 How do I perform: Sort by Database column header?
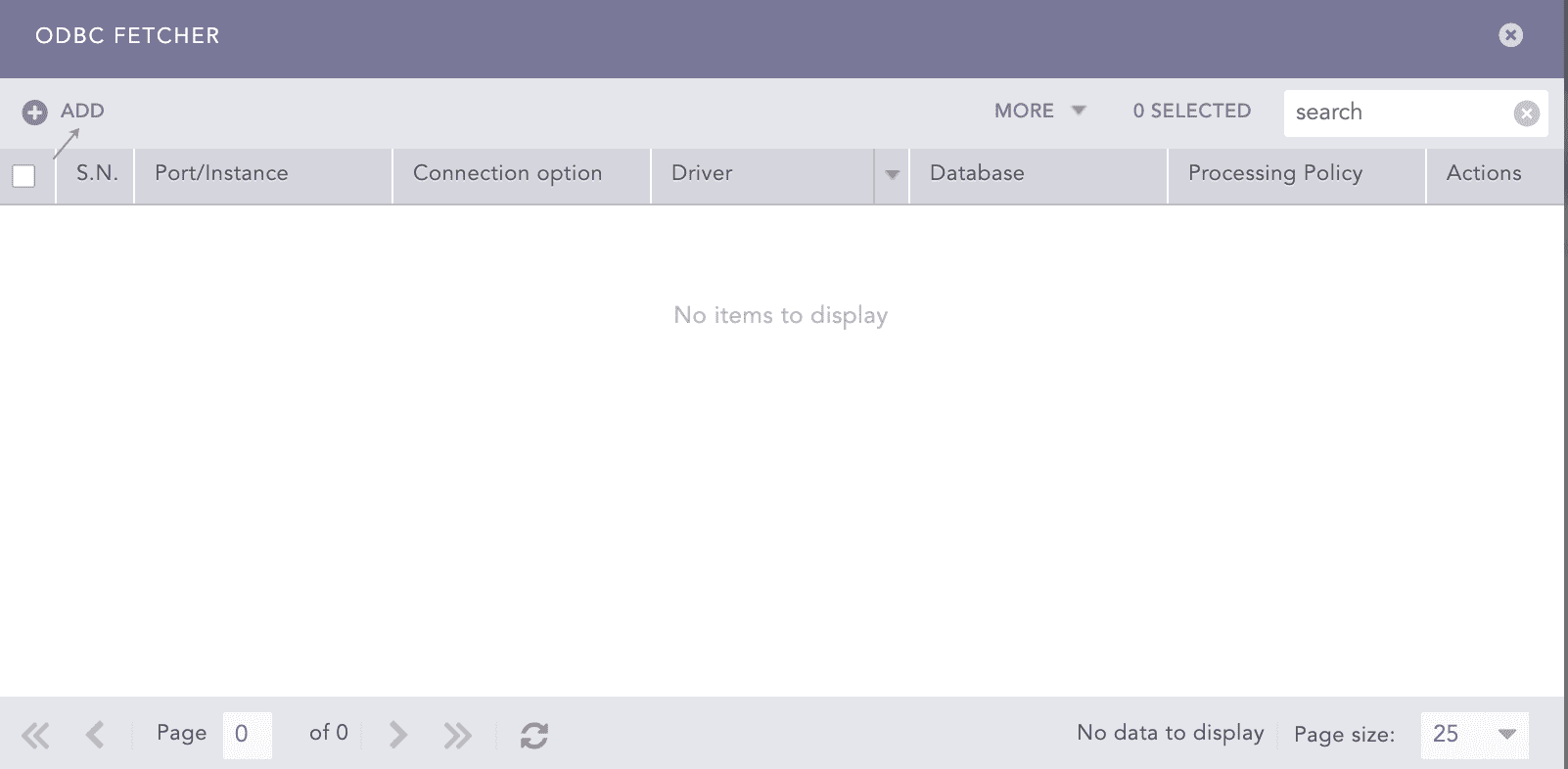(977, 173)
